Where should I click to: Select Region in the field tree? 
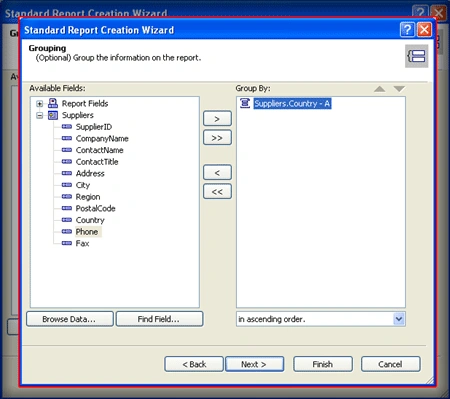88,197
